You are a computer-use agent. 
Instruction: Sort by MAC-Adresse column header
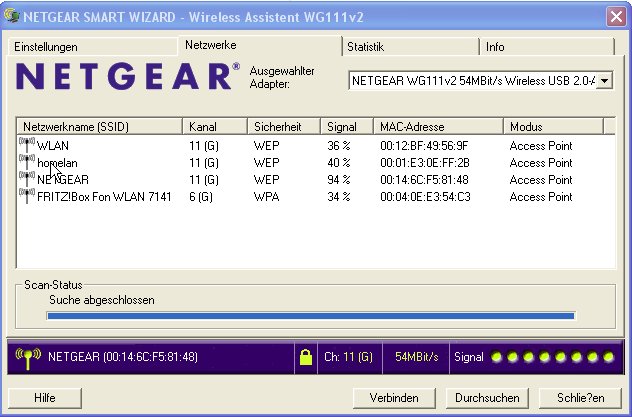(439, 127)
